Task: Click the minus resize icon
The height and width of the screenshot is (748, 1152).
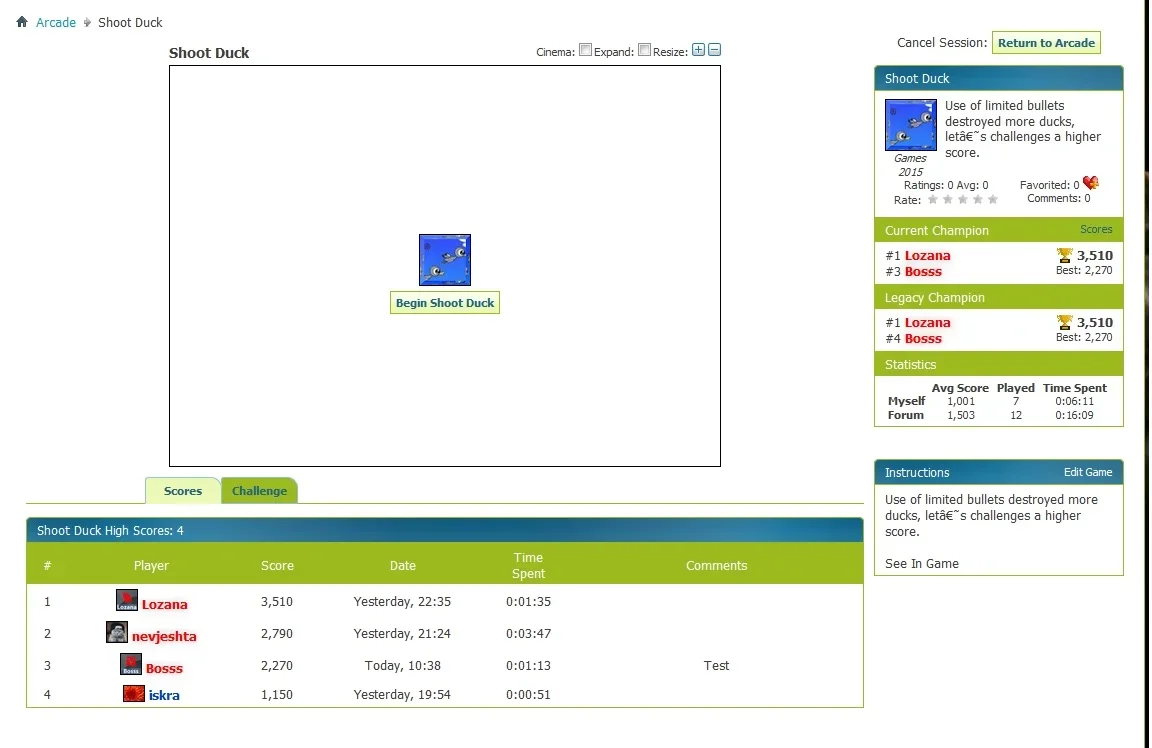Action: (714, 51)
